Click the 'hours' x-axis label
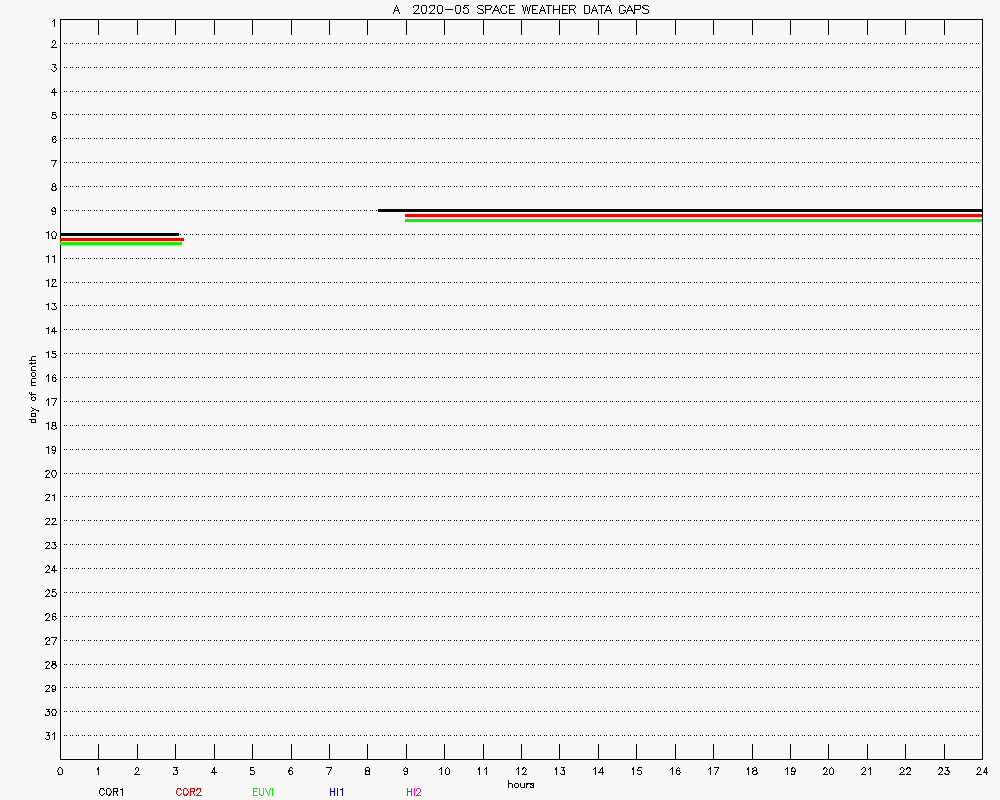This screenshot has width=1000, height=800. tap(520, 784)
